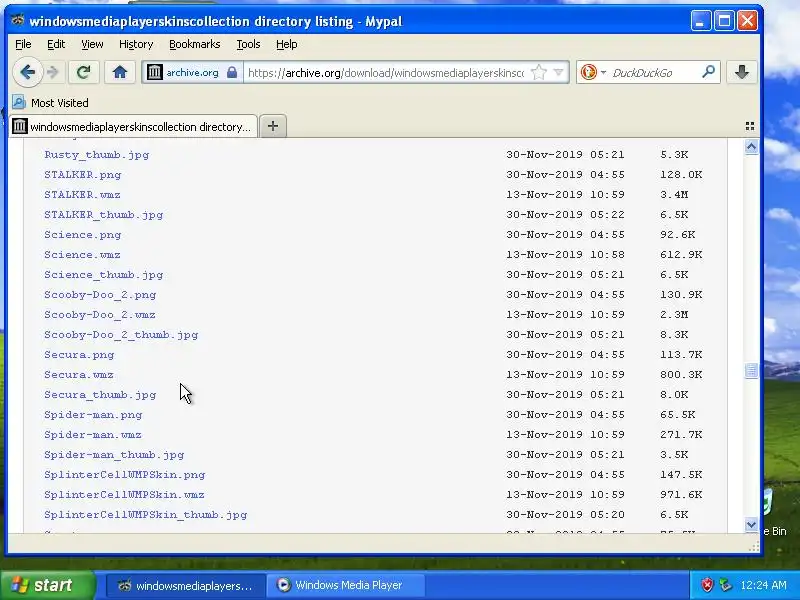Click the network connection tray icon
This screenshot has height=600, width=800.
[x=725, y=585]
